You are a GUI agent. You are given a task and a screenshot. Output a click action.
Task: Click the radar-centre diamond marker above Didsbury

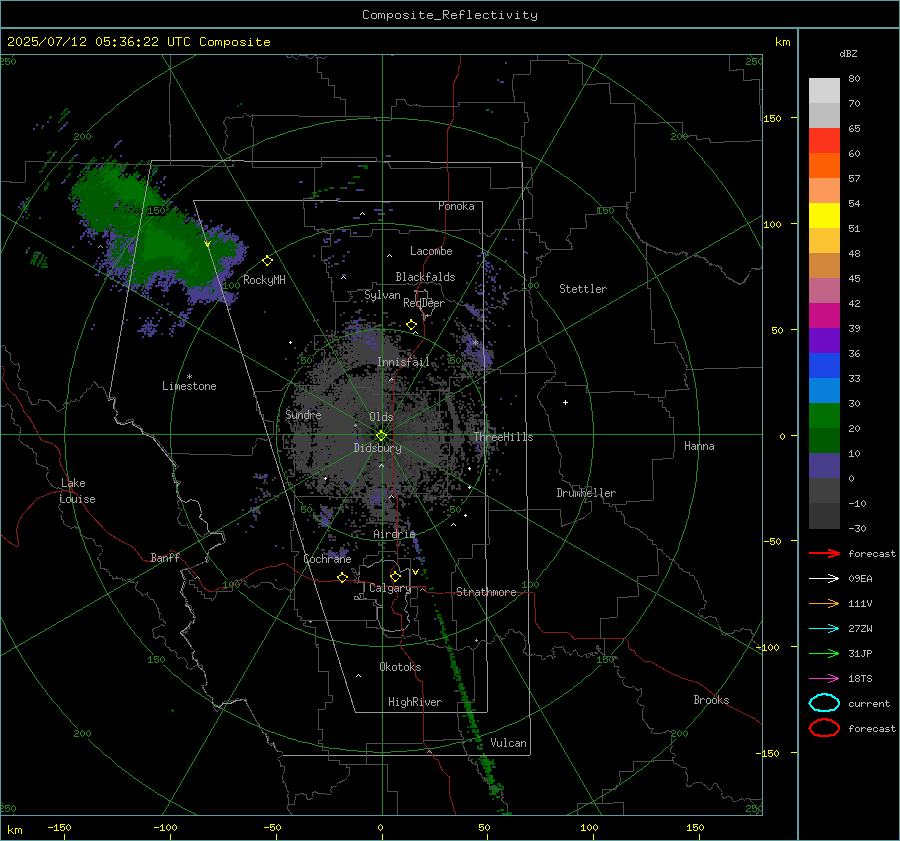pos(382,436)
